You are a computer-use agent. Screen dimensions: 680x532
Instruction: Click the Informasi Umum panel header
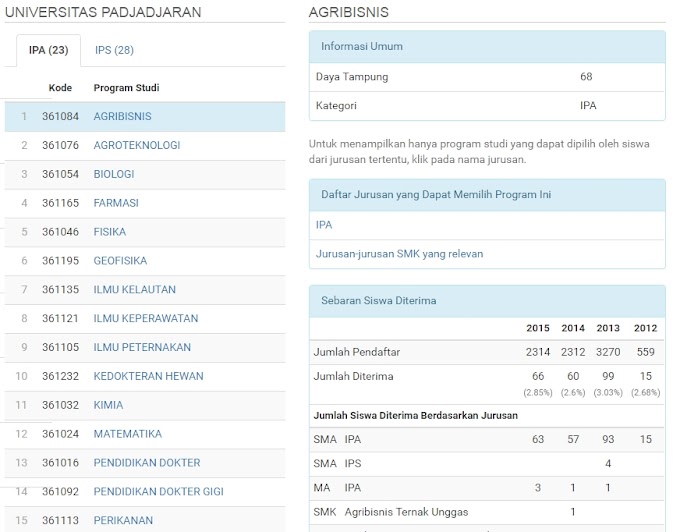click(x=487, y=46)
